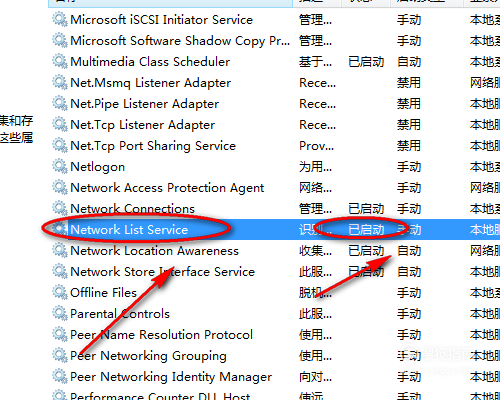This screenshot has height=400, width=500.
Task: Click the 已启动 status of Network List Service
Action: [x=366, y=230]
